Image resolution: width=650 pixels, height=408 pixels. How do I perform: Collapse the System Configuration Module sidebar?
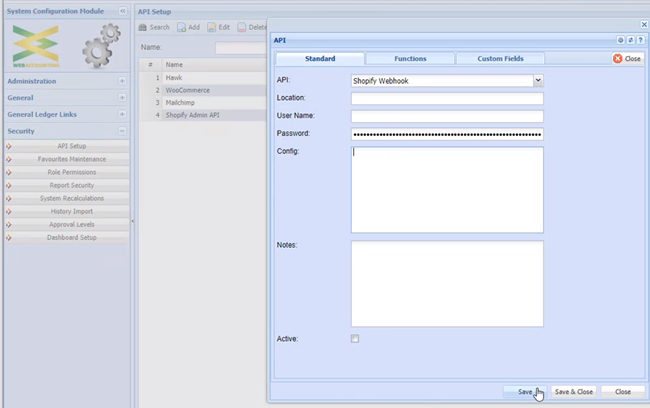click(x=122, y=10)
